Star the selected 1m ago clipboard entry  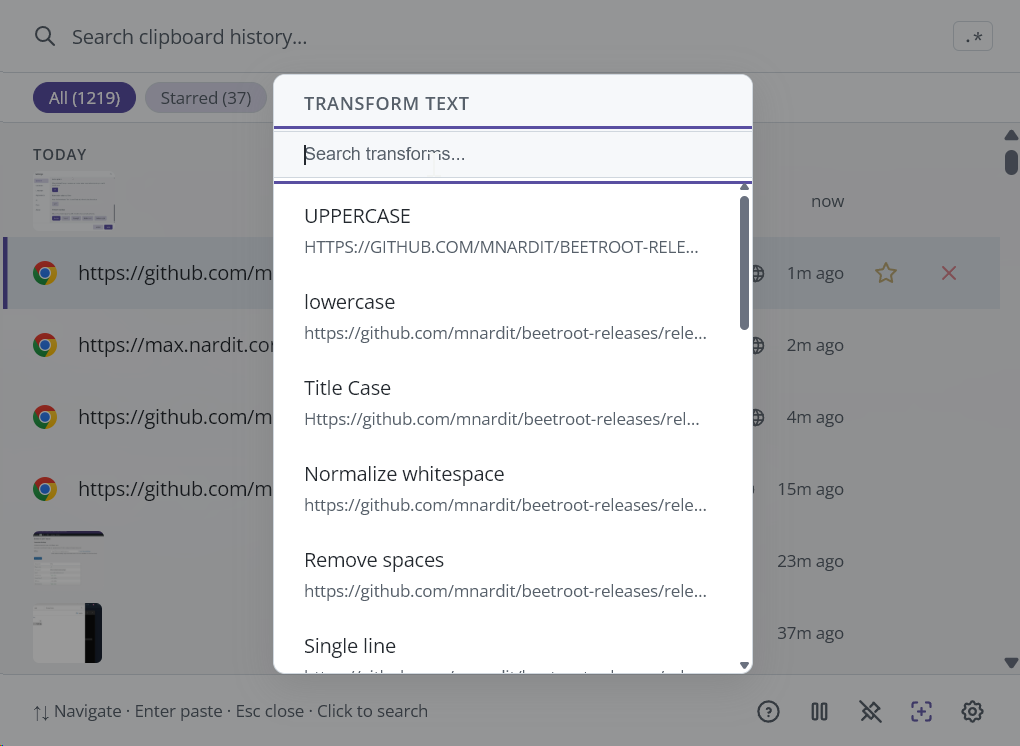[886, 273]
